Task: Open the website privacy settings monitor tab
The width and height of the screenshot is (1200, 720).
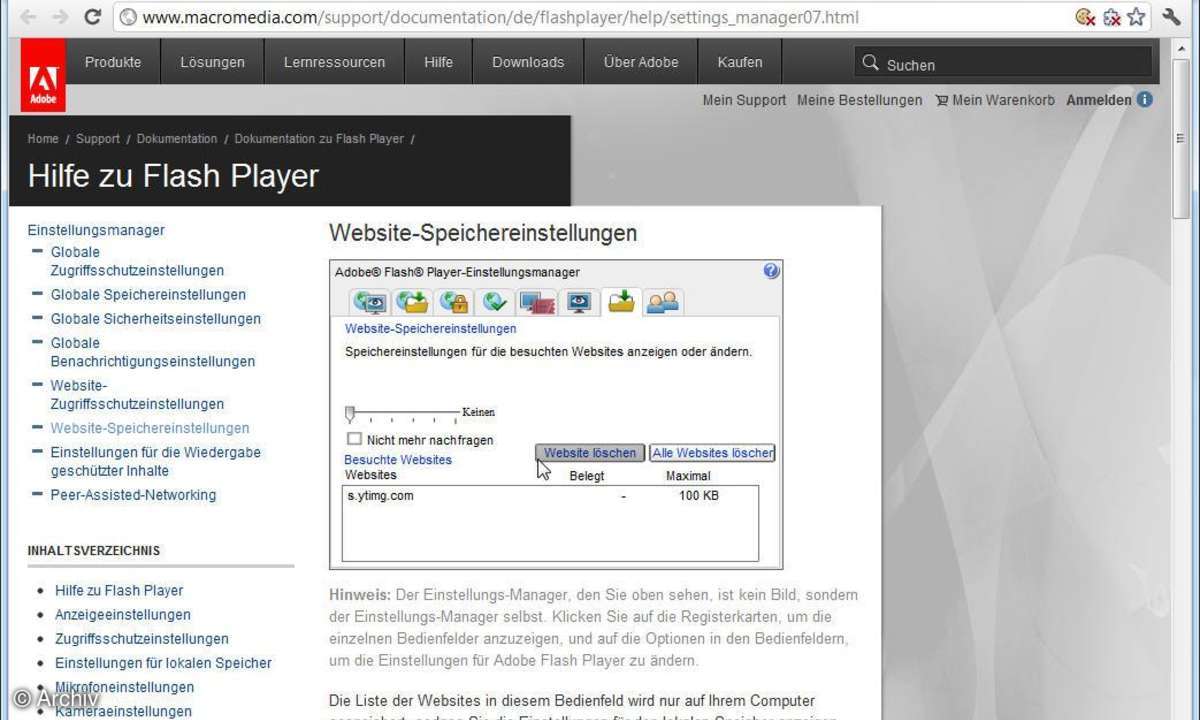Action: coord(579,302)
